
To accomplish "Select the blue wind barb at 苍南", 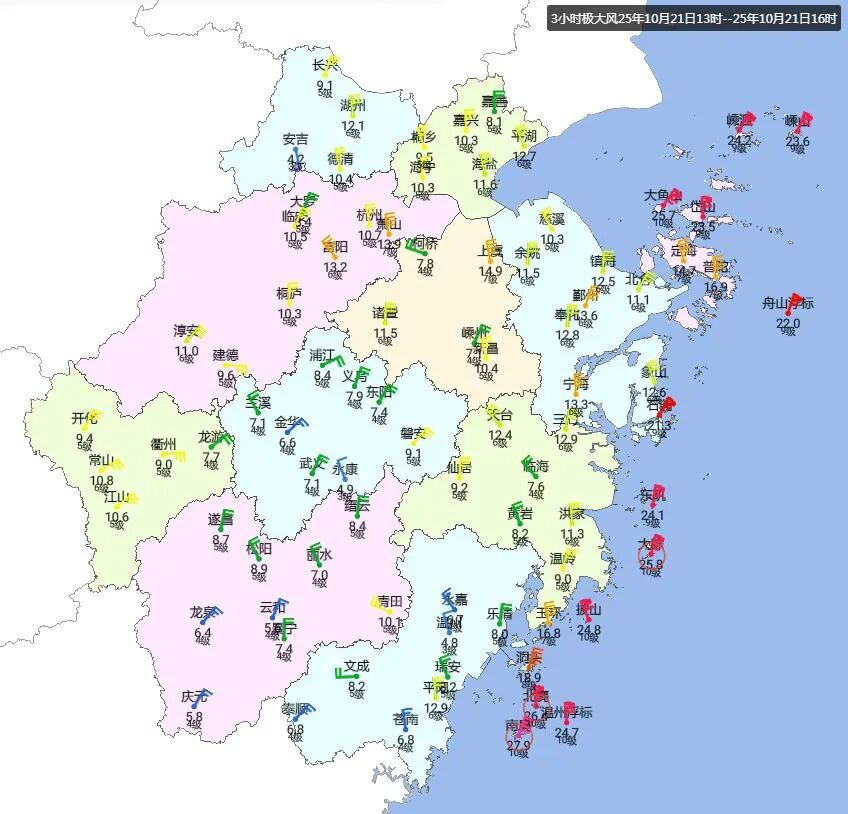I will (406, 718).
